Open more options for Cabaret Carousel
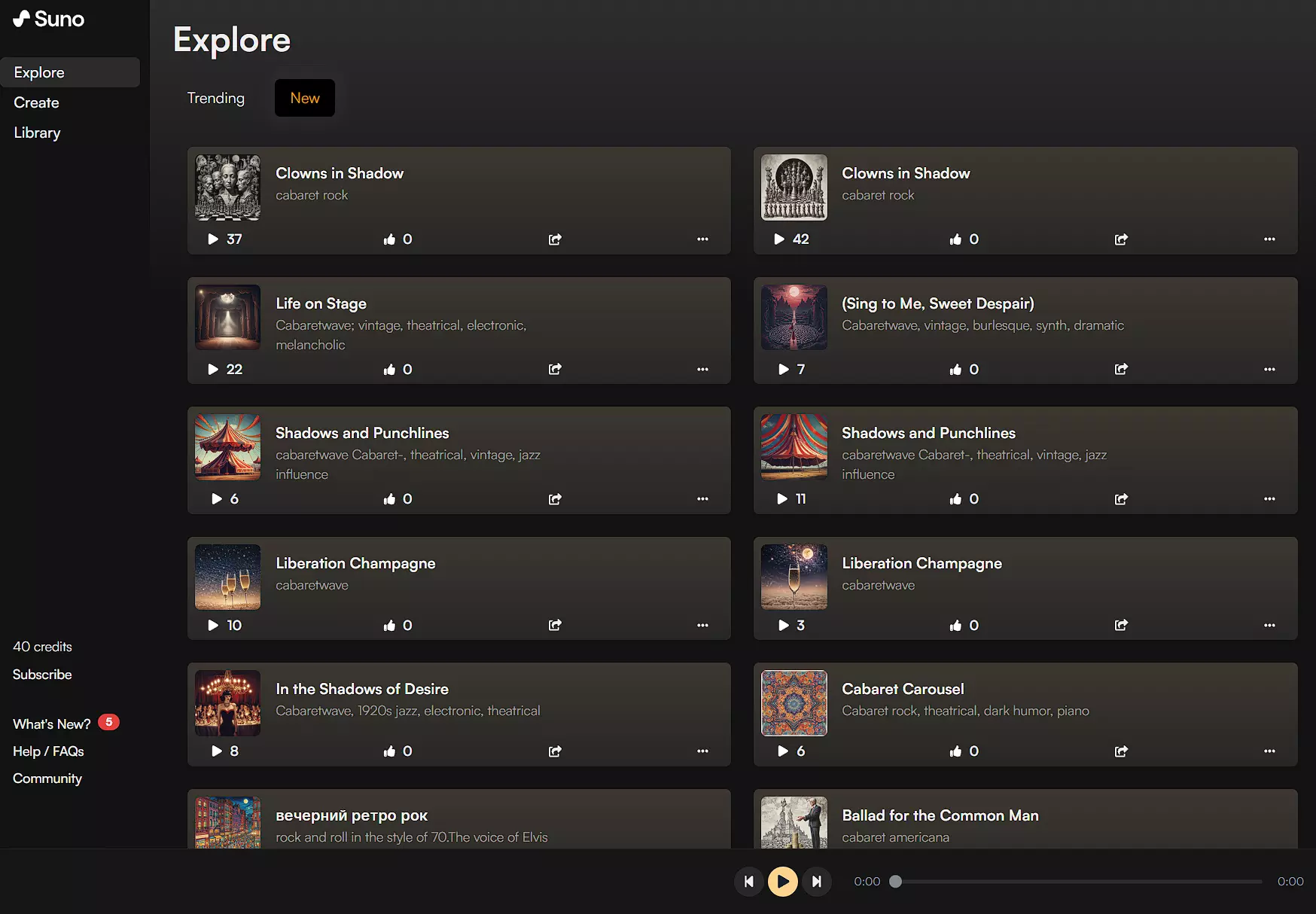Screen dimensions: 1316x914 [x=1269, y=751]
